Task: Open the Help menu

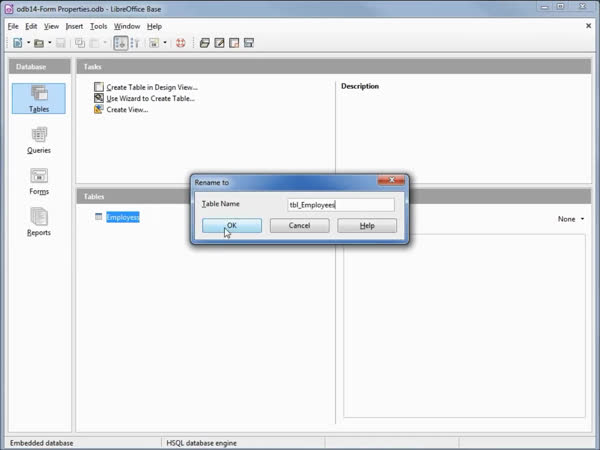Action: 154,26
